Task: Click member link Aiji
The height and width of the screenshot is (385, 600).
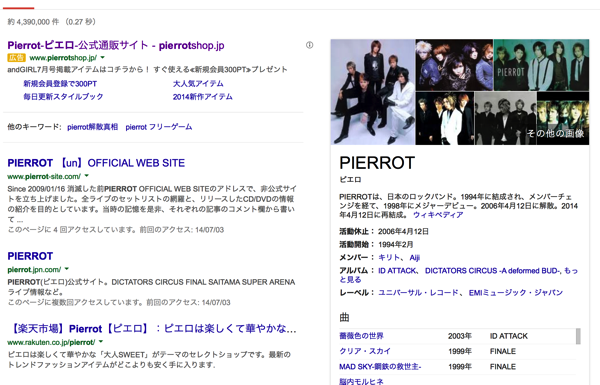Action: point(414,258)
